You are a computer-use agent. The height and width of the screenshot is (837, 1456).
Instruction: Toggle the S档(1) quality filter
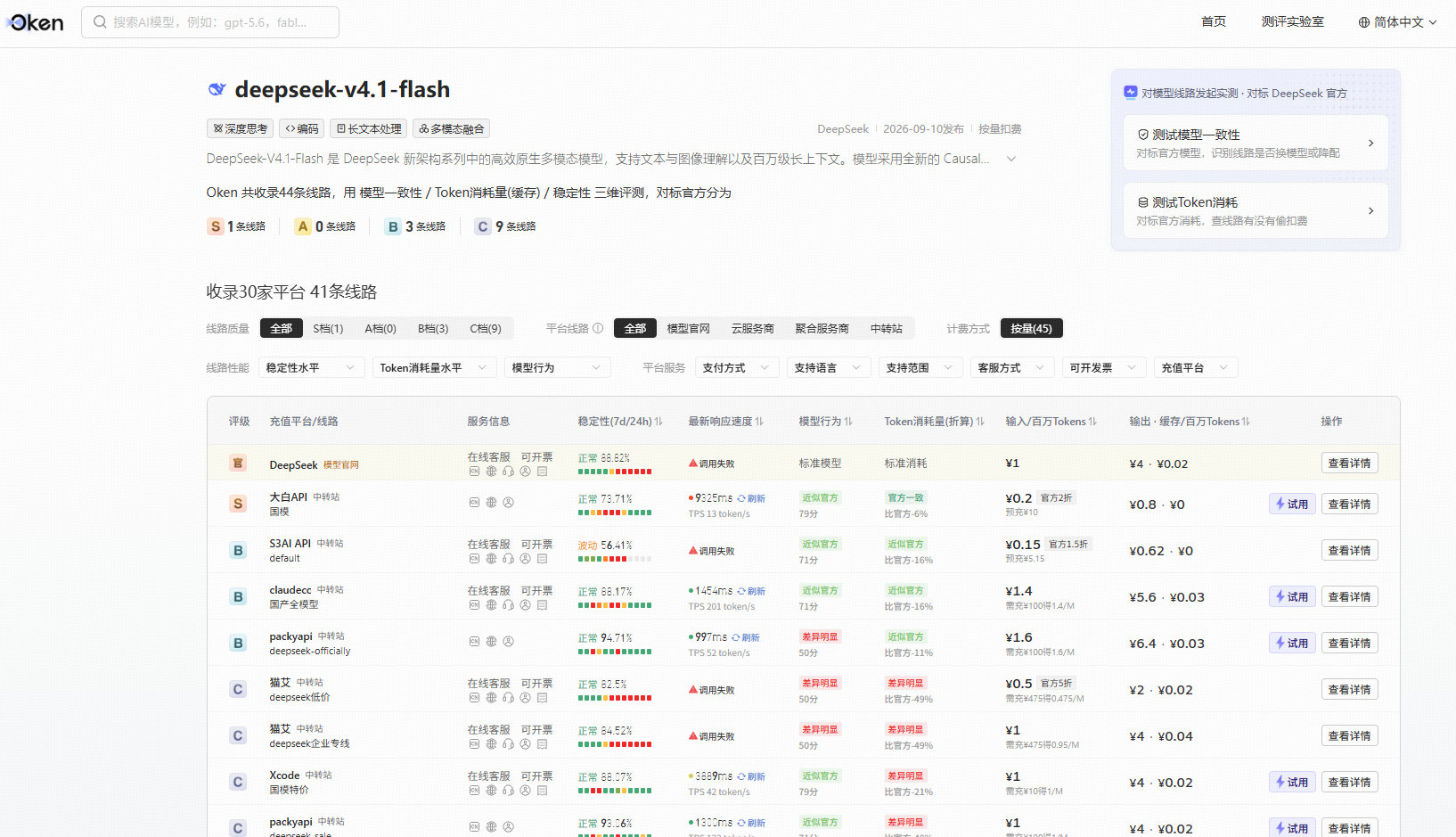(328, 328)
